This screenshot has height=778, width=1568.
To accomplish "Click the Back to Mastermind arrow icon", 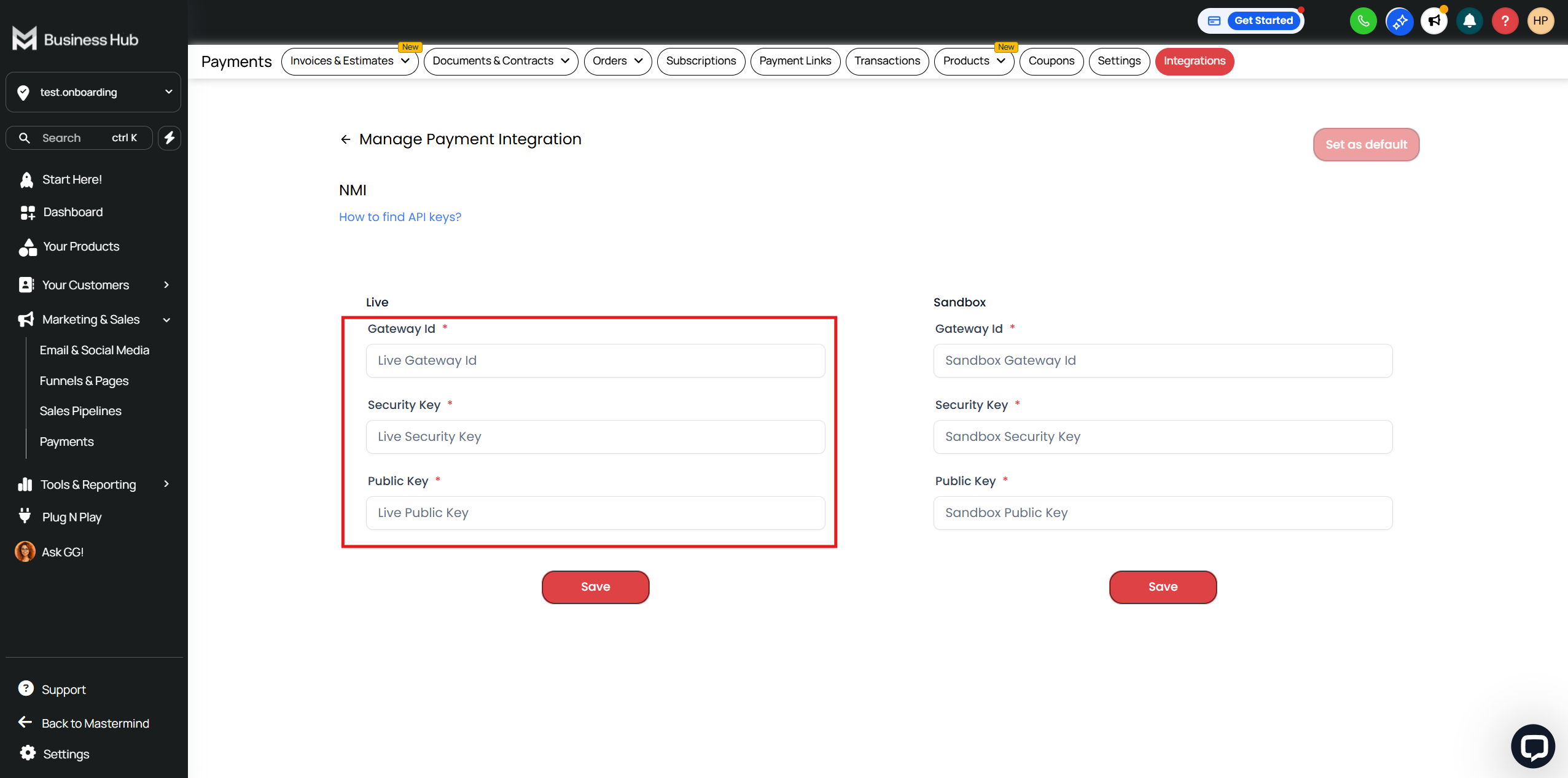I will coord(25,723).
